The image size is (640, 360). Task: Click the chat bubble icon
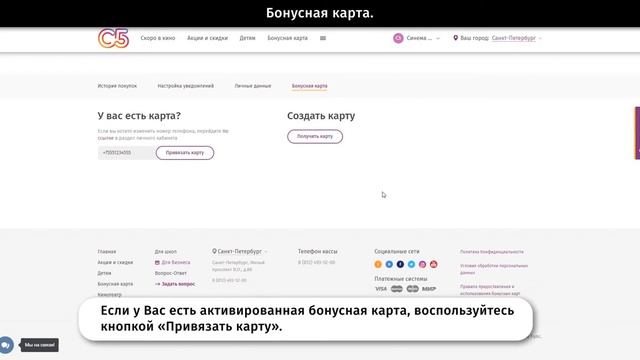[7, 345]
